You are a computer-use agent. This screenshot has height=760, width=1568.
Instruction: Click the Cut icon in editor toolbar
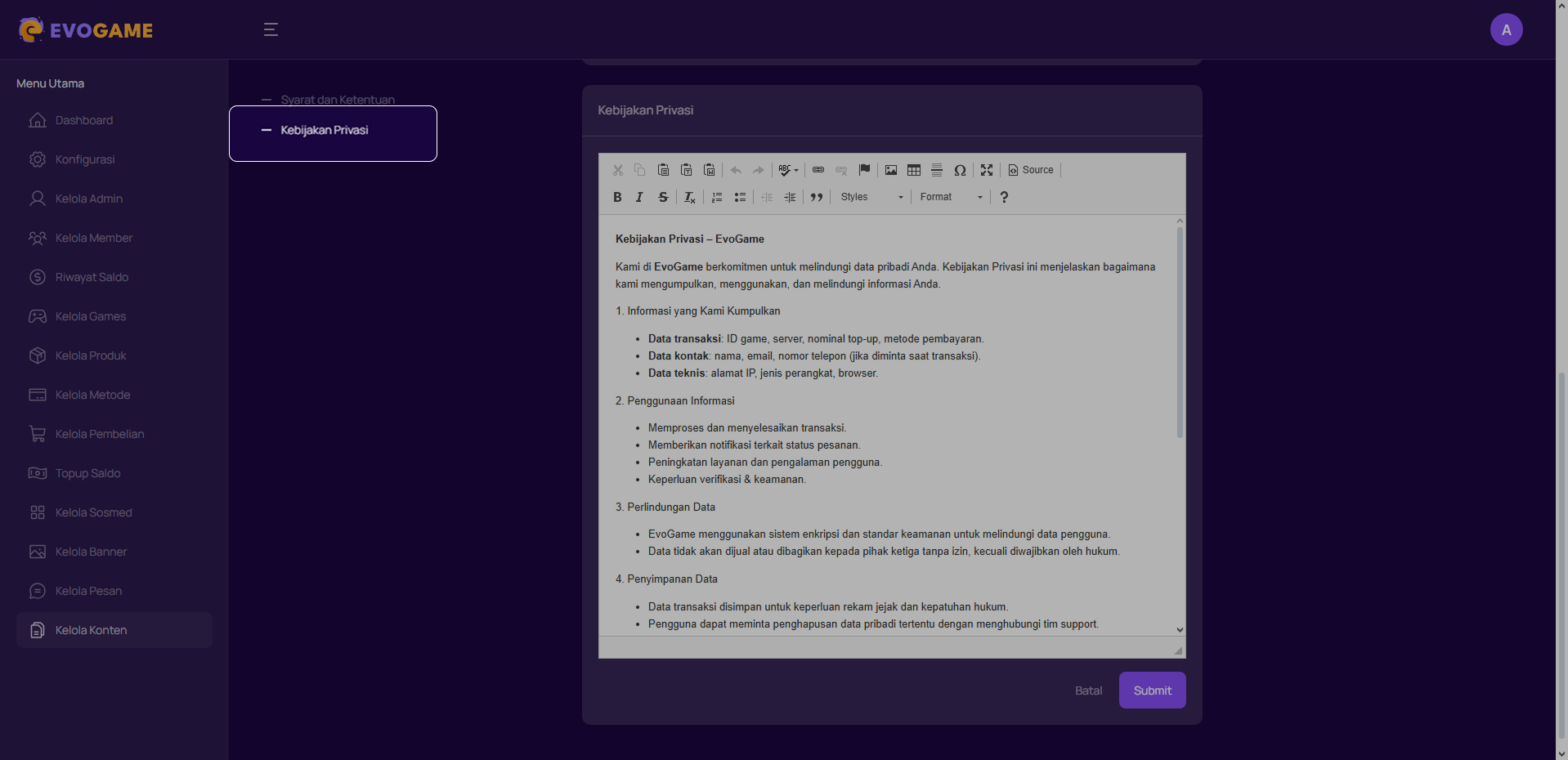(618, 170)
